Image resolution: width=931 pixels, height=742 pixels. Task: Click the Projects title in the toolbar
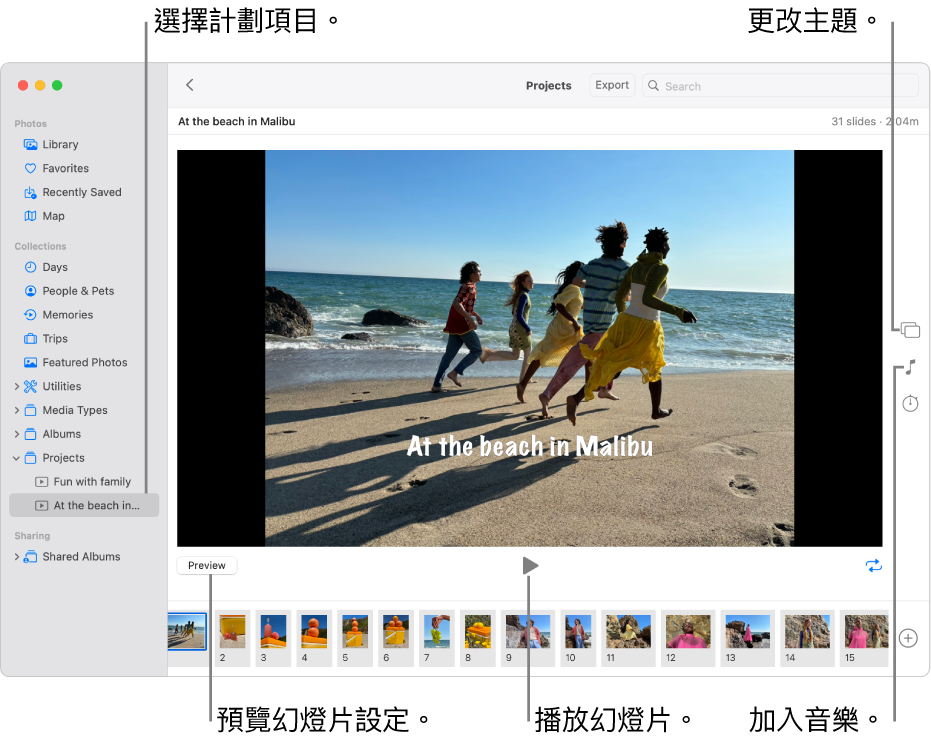tap(549, 85)
